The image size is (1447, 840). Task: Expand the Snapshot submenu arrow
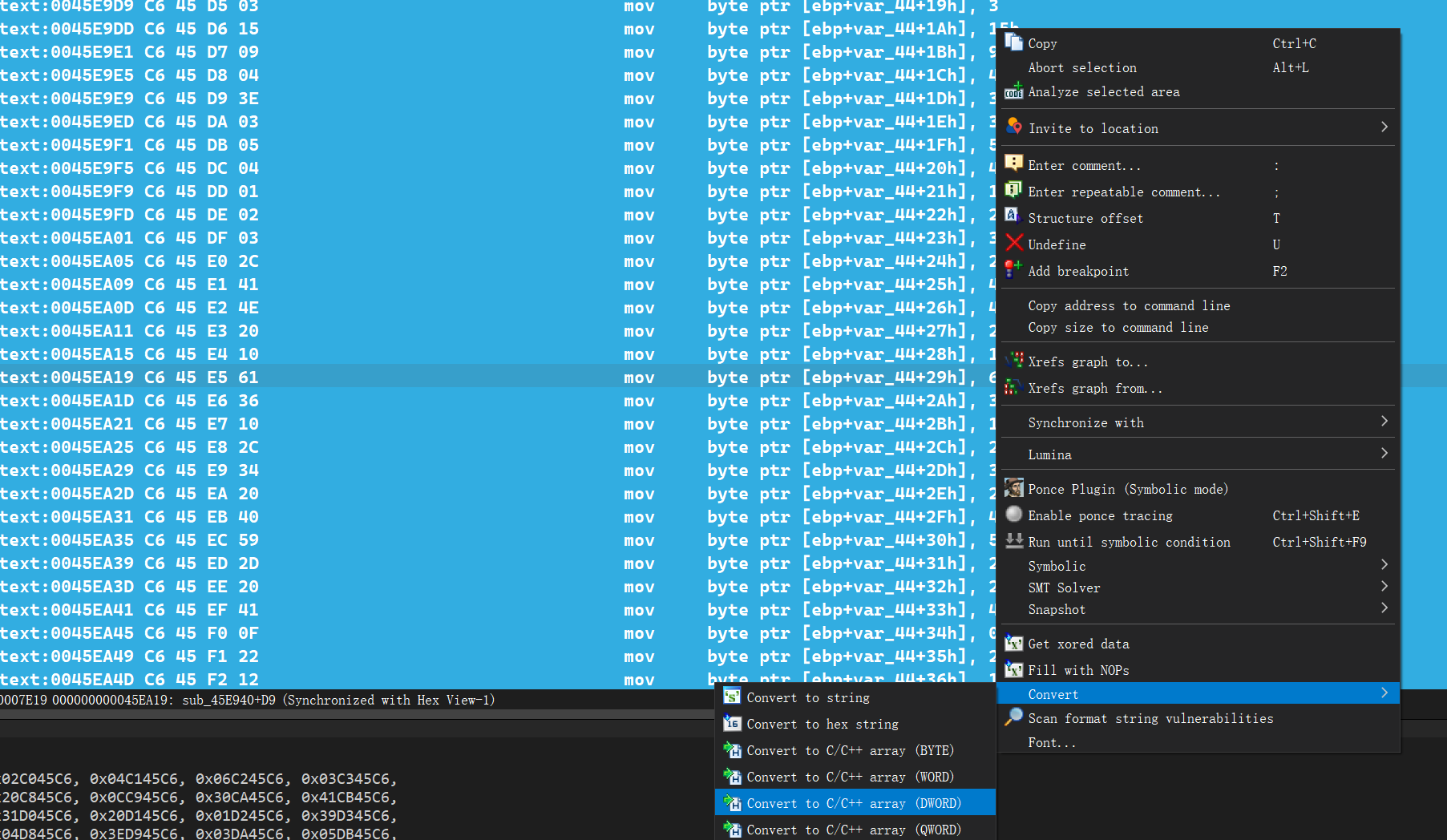pyautogui.click(x=1384, y=608)
